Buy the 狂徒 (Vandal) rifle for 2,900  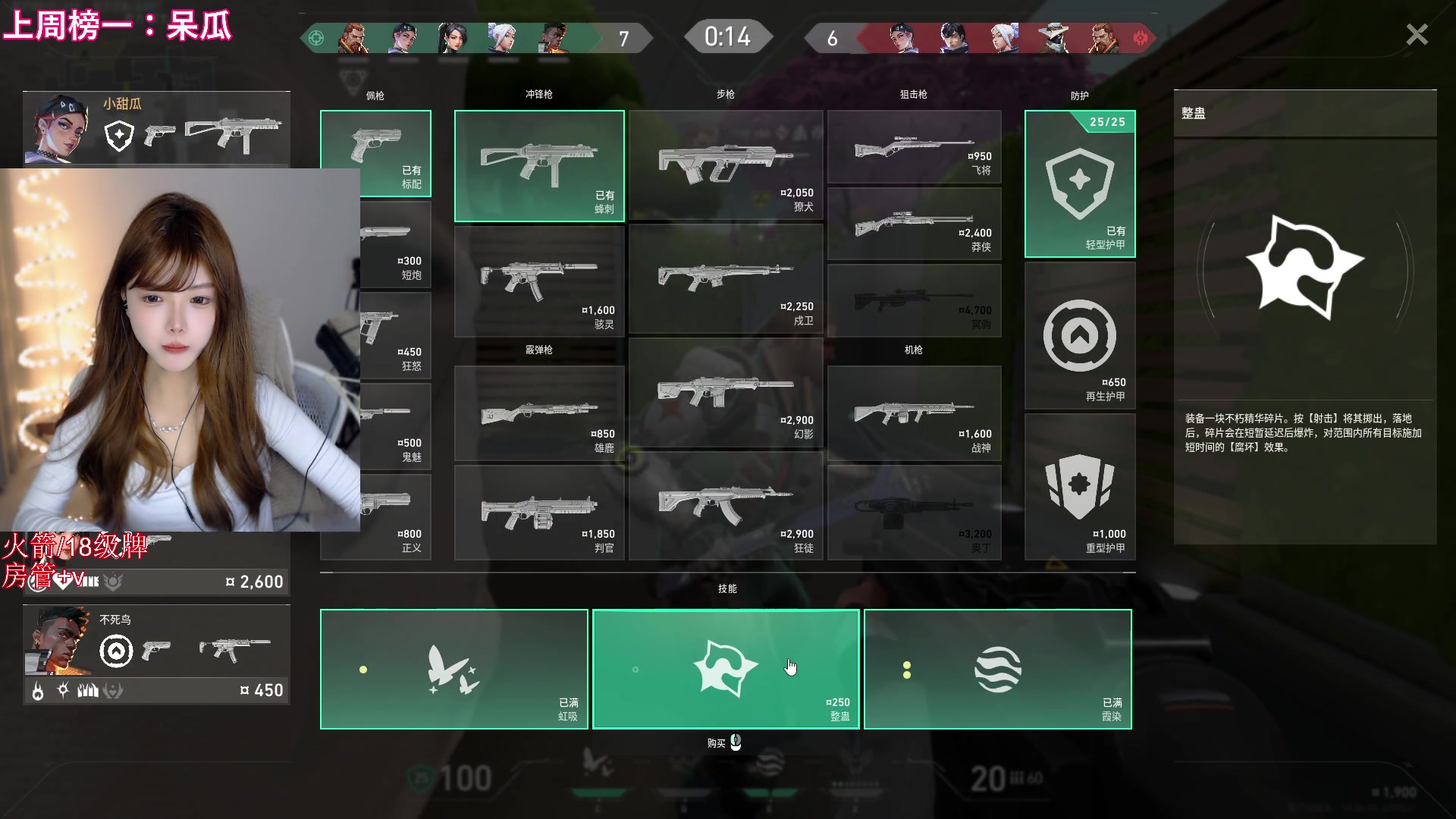(x=726, y=506)
